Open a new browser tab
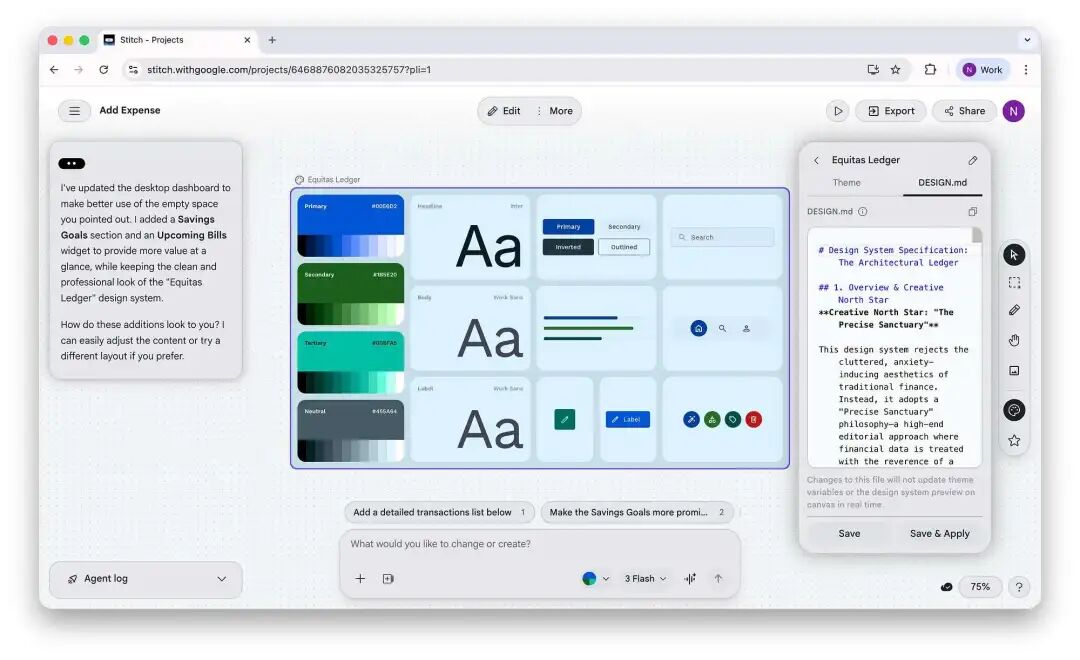The image size is (1080, 660). [x=272, y=40]
